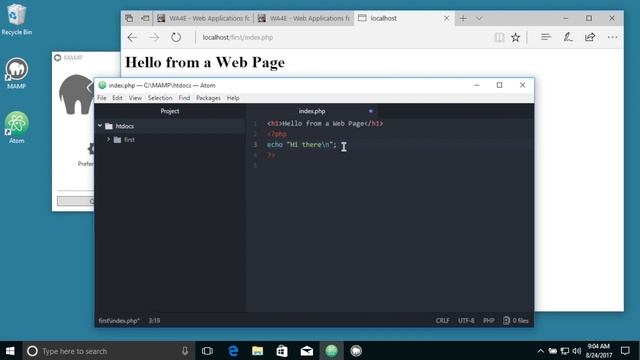640x360 pixels.
Task: Click the Make a Web Note pen icon
Action: click(x=568, y=38)
